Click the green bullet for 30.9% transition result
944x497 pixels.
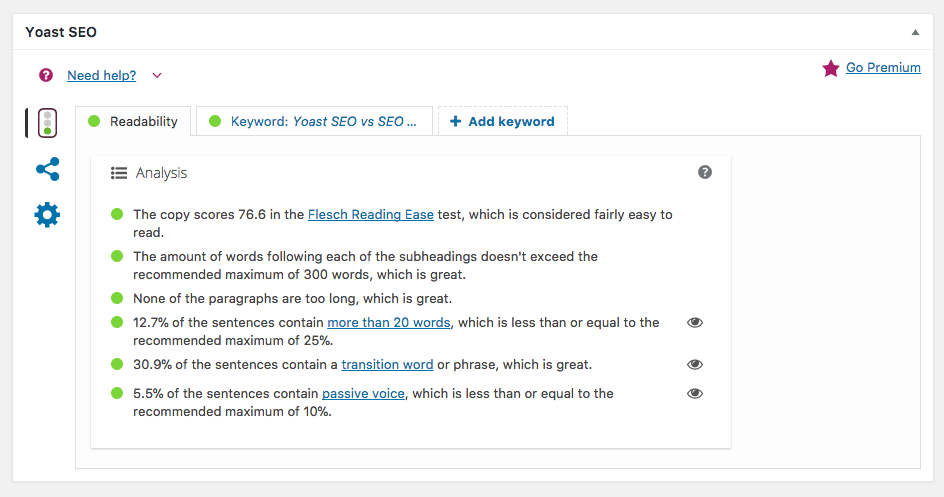point(117,365)
